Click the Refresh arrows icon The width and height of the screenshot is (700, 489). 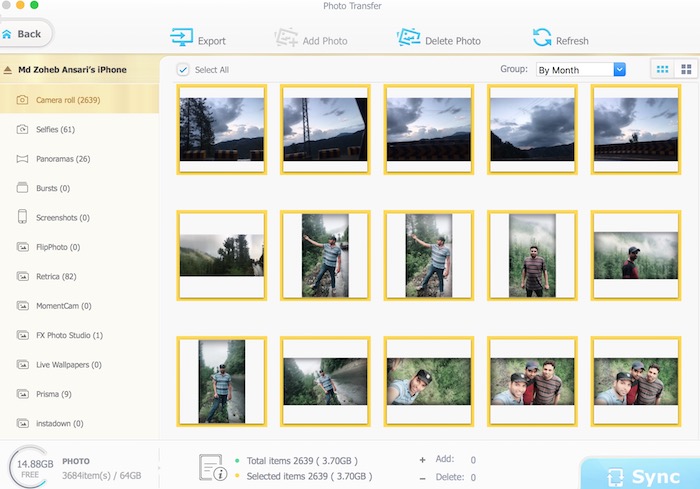click(x=542, y=37)
